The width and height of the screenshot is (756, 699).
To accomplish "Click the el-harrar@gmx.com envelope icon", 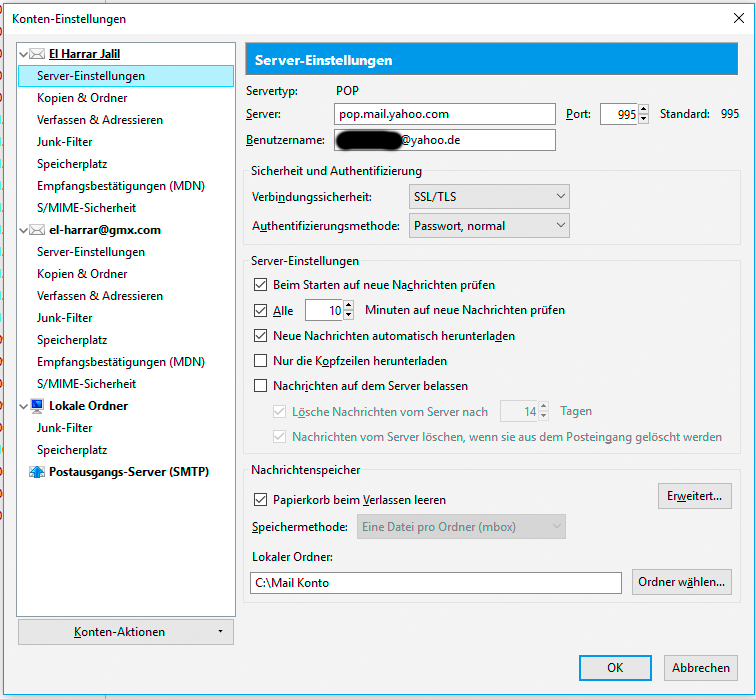I will pyautogui.click(x=38, y=230).
